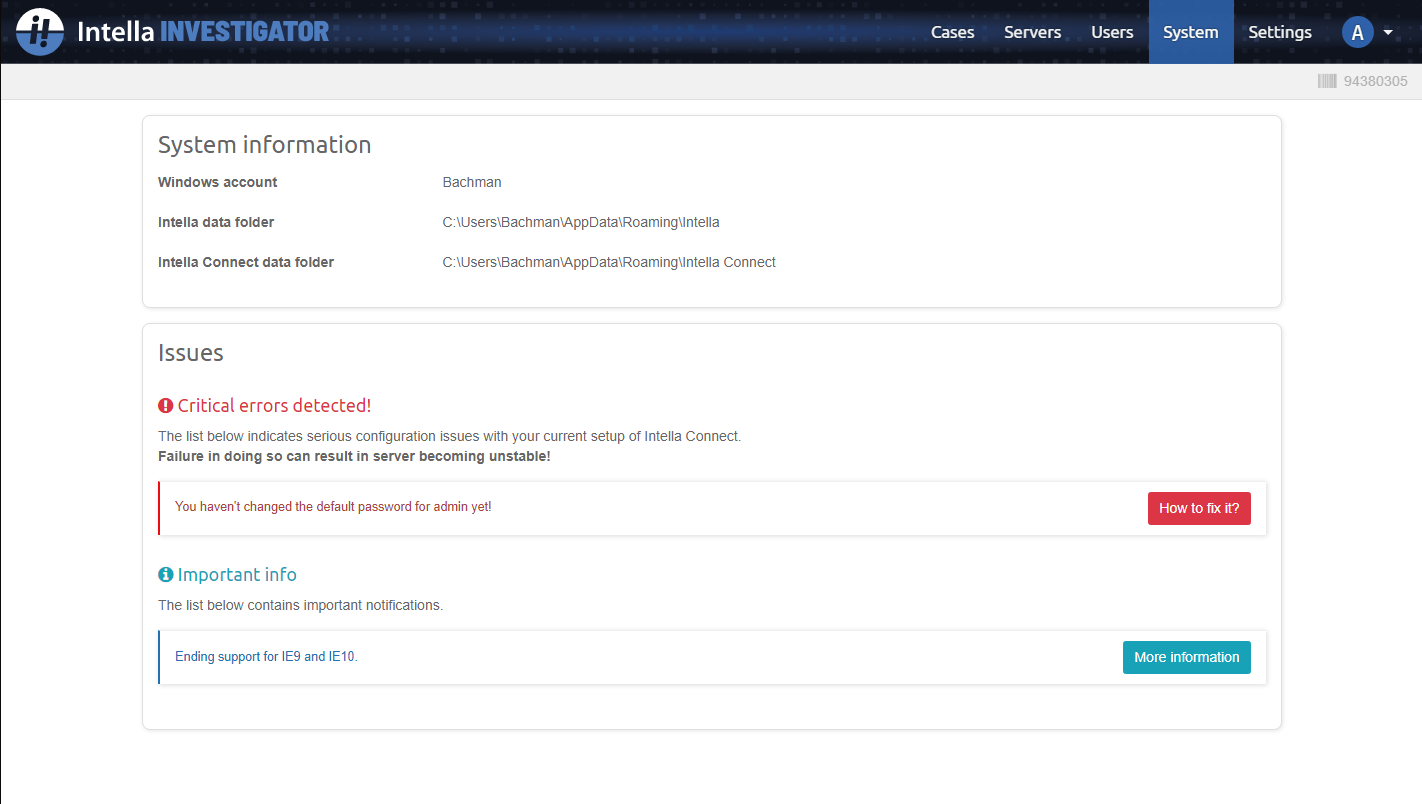Click the Windows account value Bachman
The height and width of the screenshot is (804, 1422).
[472, 181]
